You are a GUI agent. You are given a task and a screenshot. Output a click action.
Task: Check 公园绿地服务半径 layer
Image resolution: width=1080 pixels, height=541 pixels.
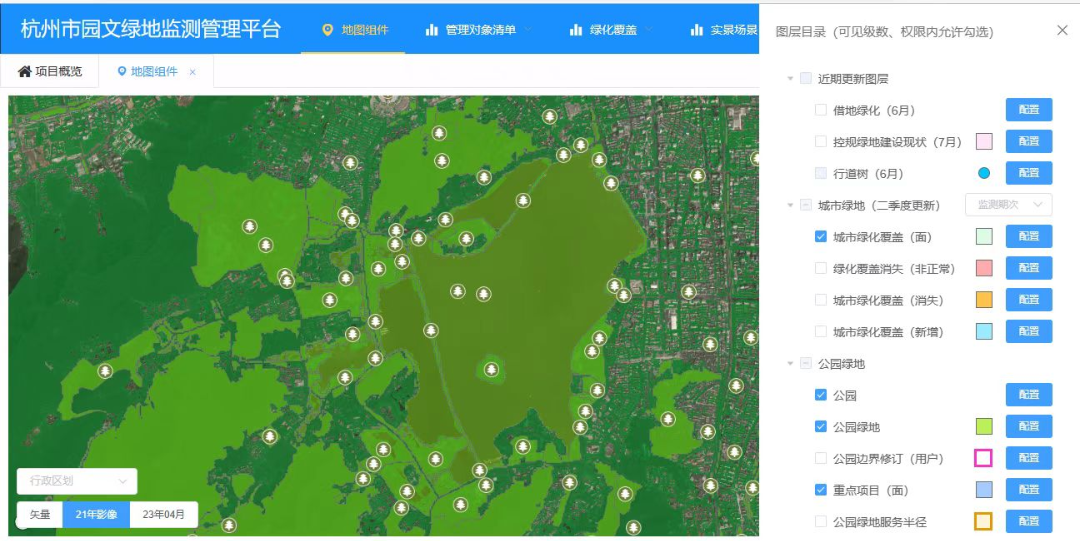(821, 522)
